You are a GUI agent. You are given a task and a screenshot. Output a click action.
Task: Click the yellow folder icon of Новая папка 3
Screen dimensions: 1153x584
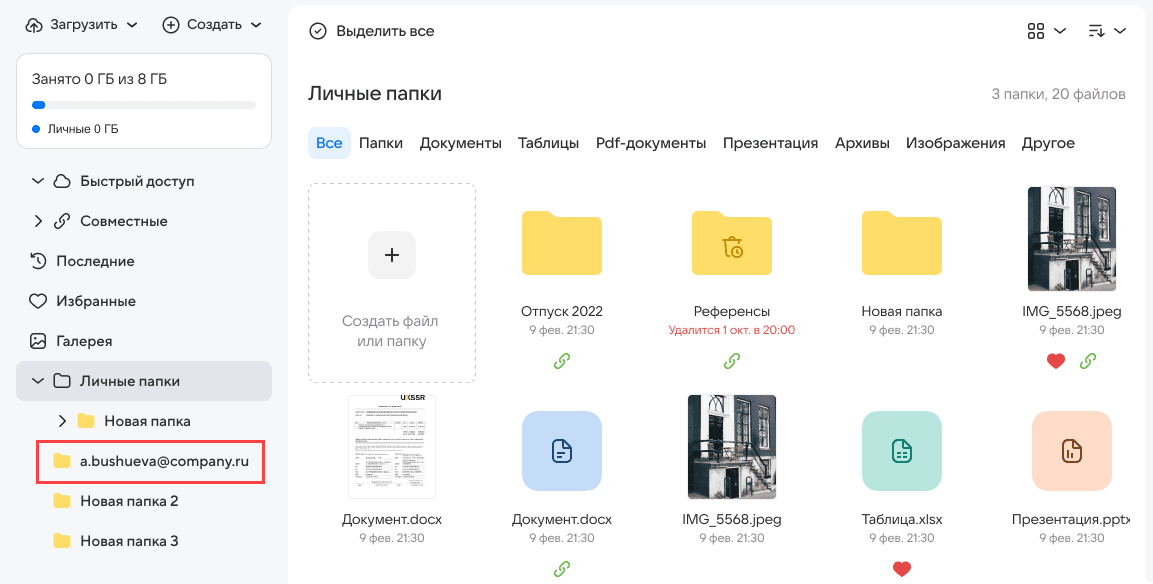[62, 541]
